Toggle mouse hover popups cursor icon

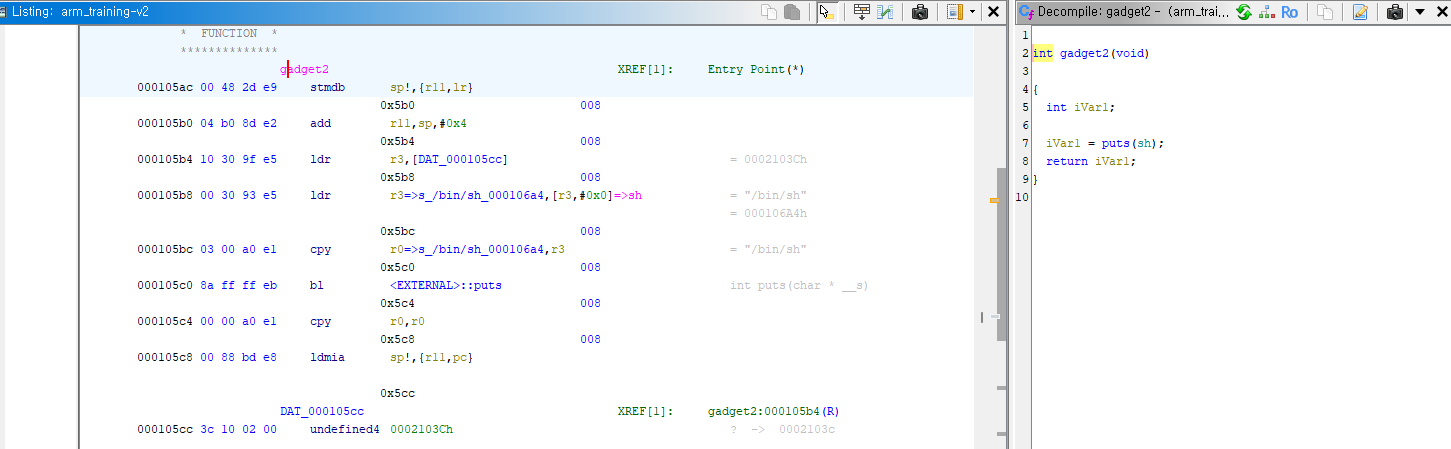[826, 12]
